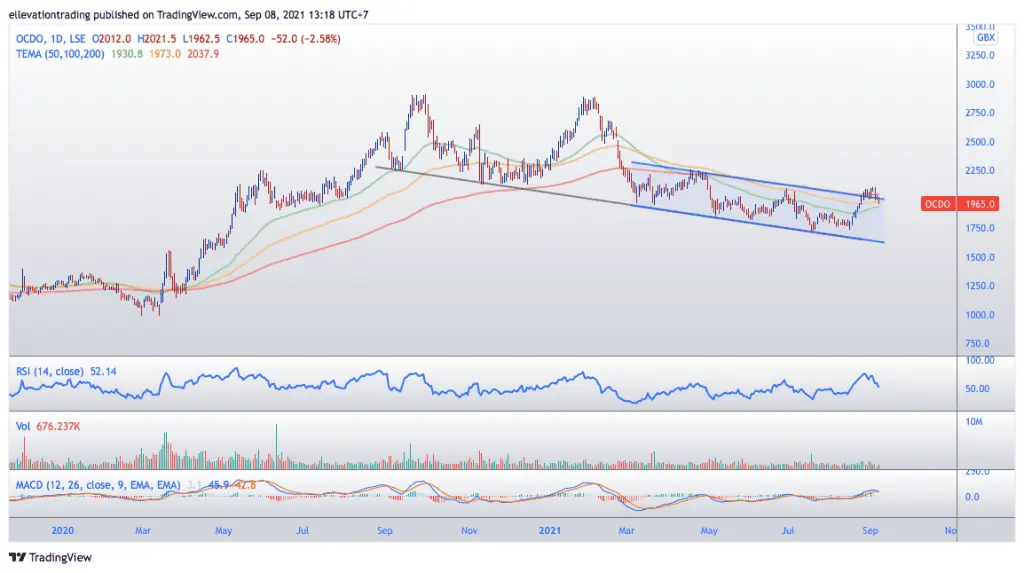Click the 50.00 level on the RSI axis
Viewport: 1024px width, 573px height.
(x=977, y=388)
